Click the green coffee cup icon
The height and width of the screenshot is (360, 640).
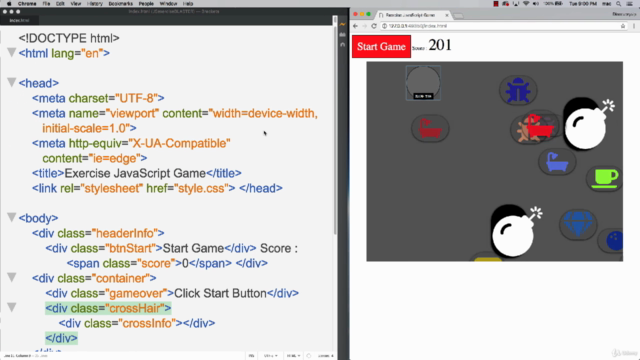[x=606, y=178]
